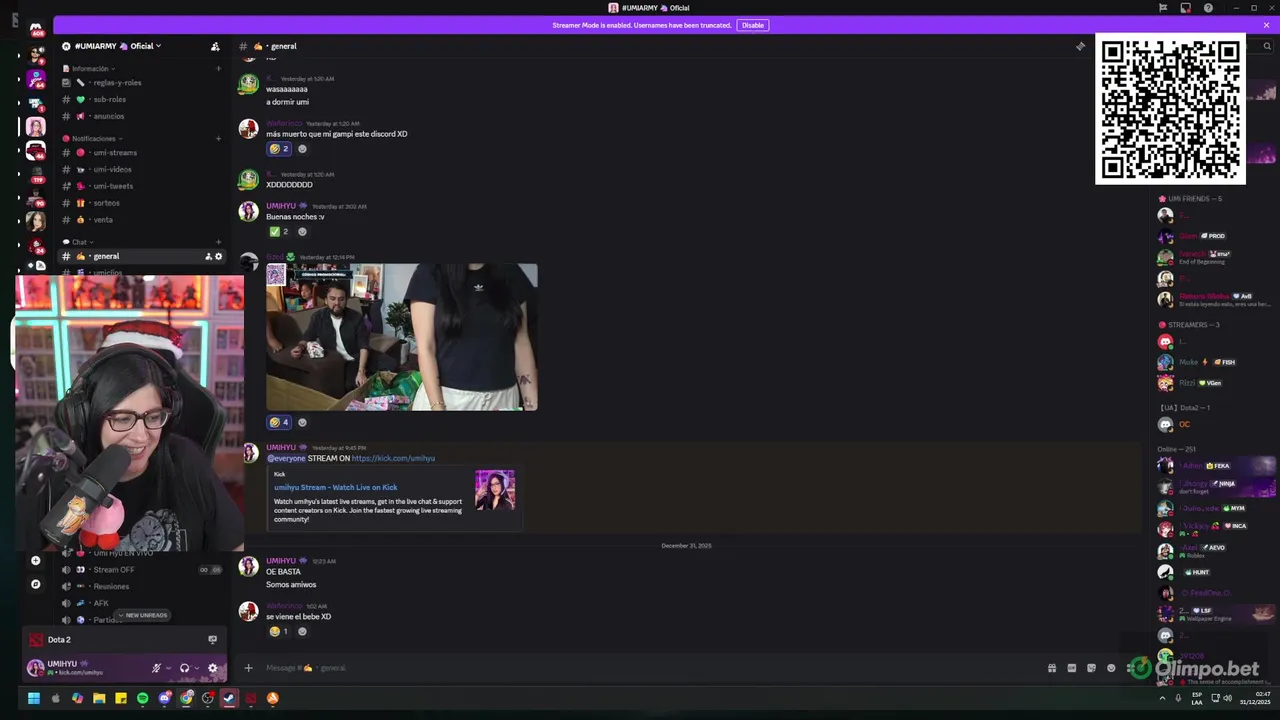1280x720 pixels.
Task: Open the venta channel
Action: pyautogui.click(x=140, y=220)
